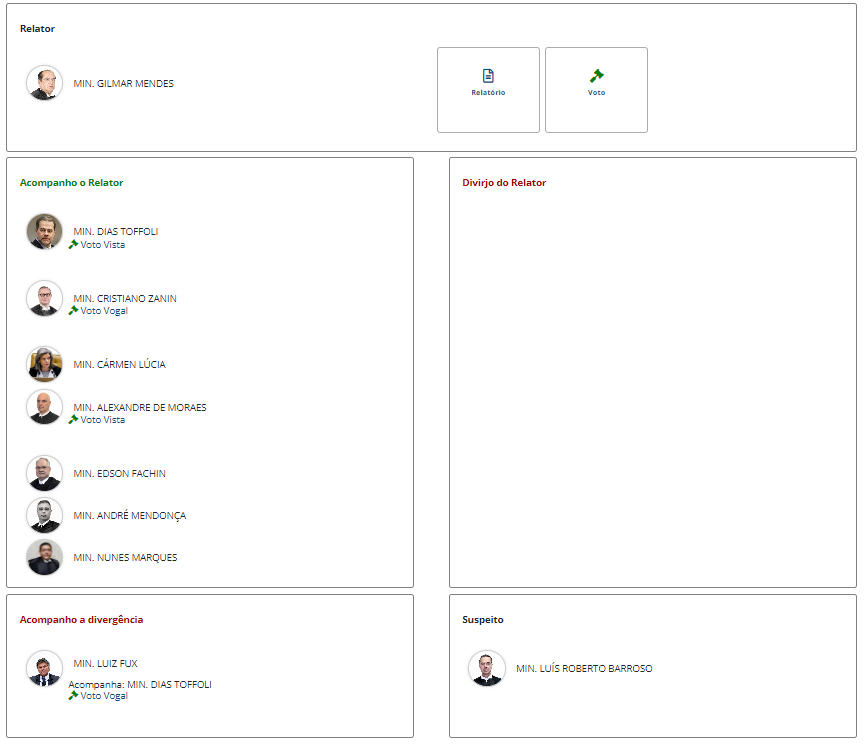Click the gavel icon beside Cristiano Zanin's Voto Vogal
Screen dimensions: 864x747
[73, 310]
